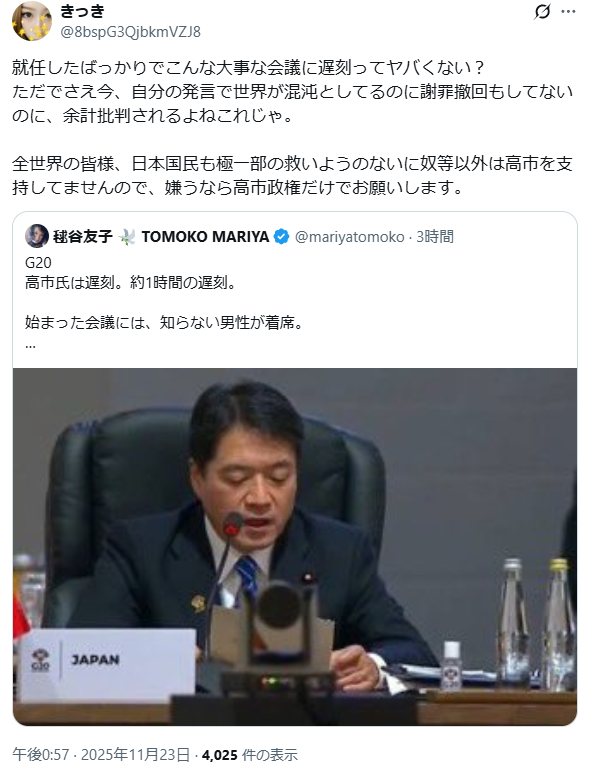This screenshot has width=589, height=765.
Task: View the 4,025 件の表示 count
Action: [x=249, y=755]
